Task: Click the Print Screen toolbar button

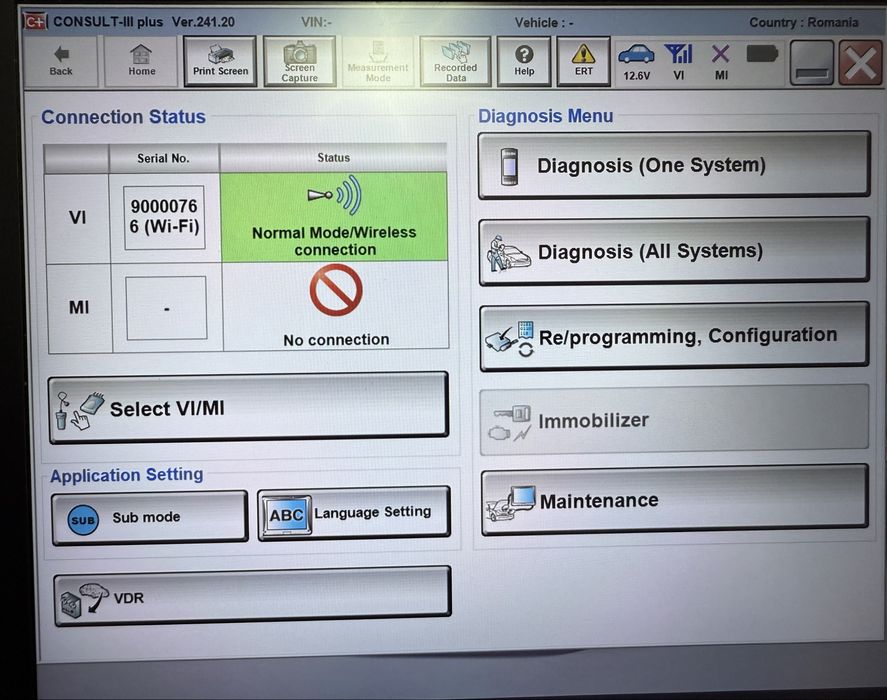Action: click(x=220, y=61)
